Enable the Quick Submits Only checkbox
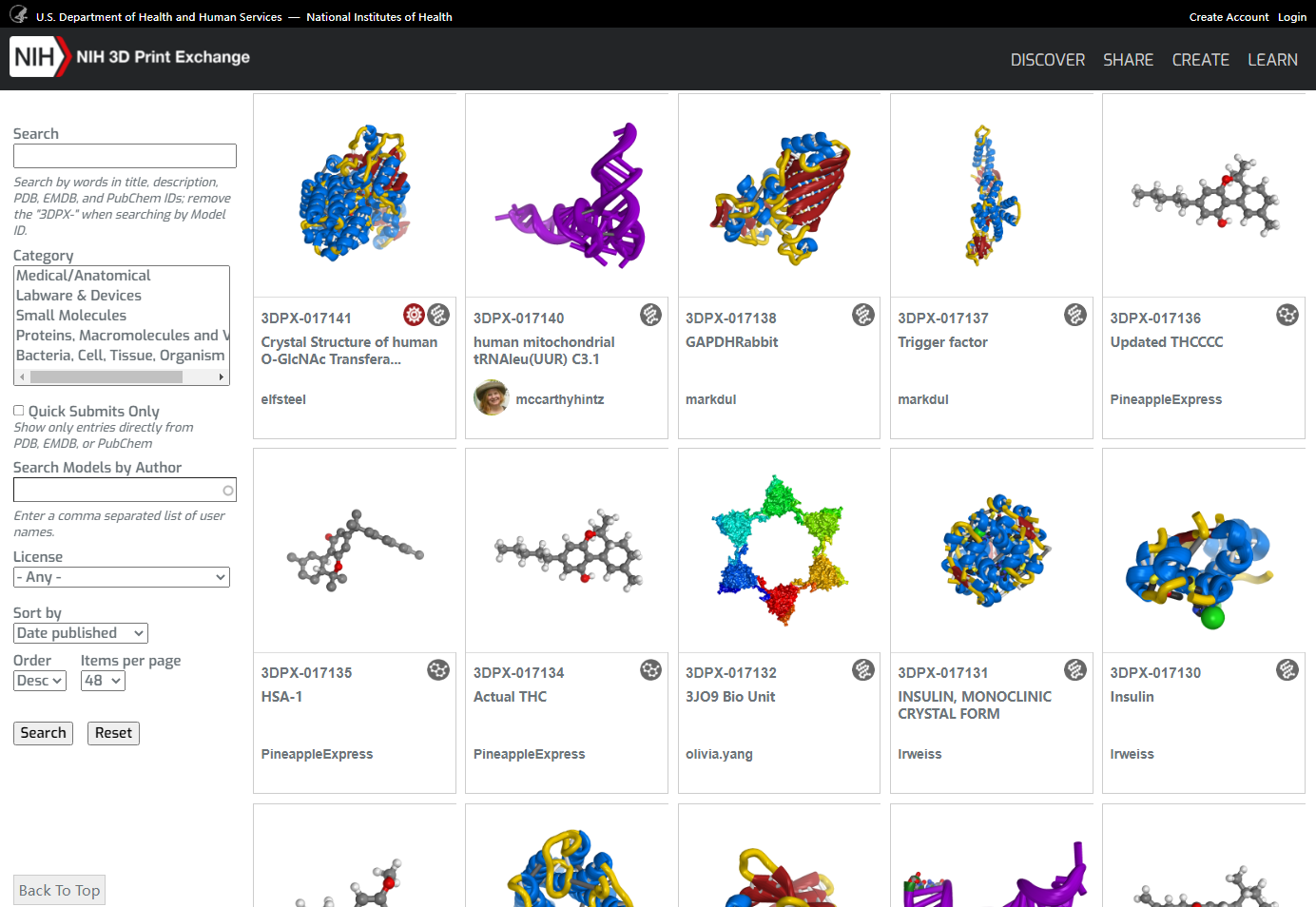Screen dimensions: 1316x907 [17, 410]
